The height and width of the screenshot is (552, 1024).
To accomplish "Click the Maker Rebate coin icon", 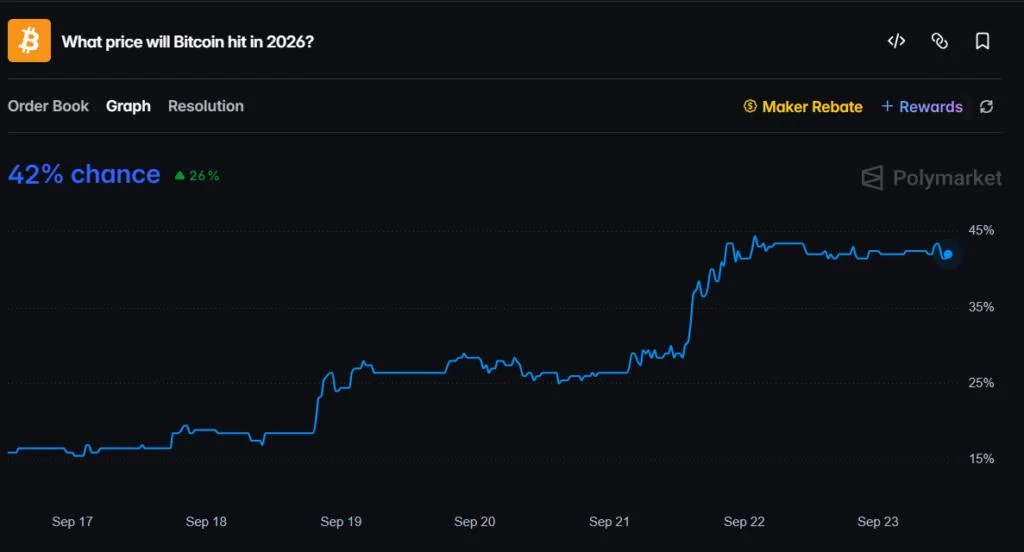I will point(750,106).
